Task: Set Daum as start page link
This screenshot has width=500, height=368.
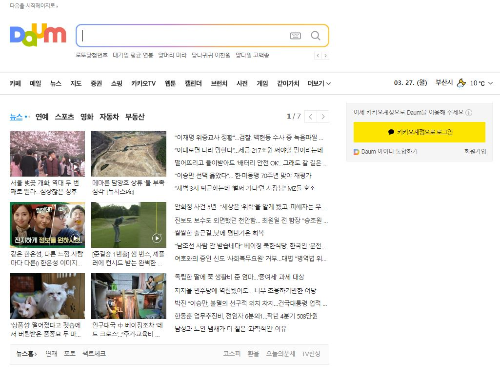Action: (33, 6)
